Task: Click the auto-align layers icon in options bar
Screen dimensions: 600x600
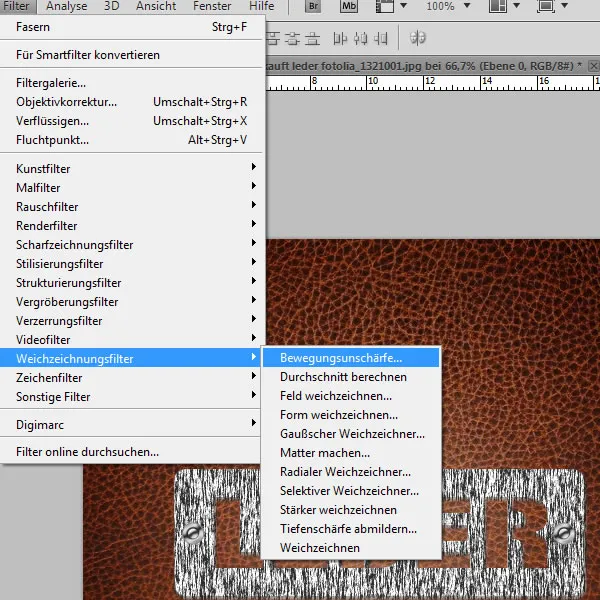Action: click(418, 39)
